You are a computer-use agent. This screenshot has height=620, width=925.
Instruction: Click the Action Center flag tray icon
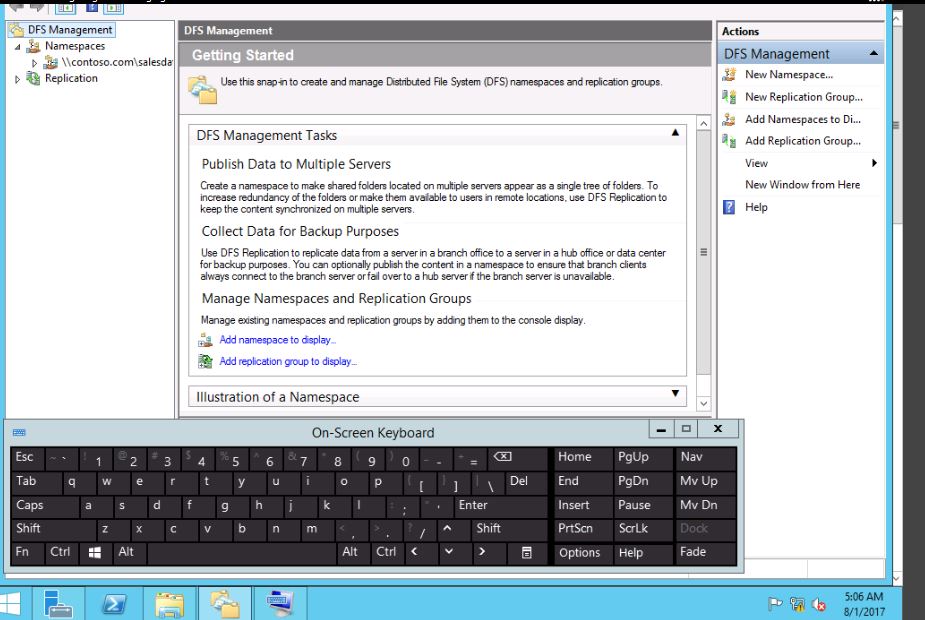775,603
